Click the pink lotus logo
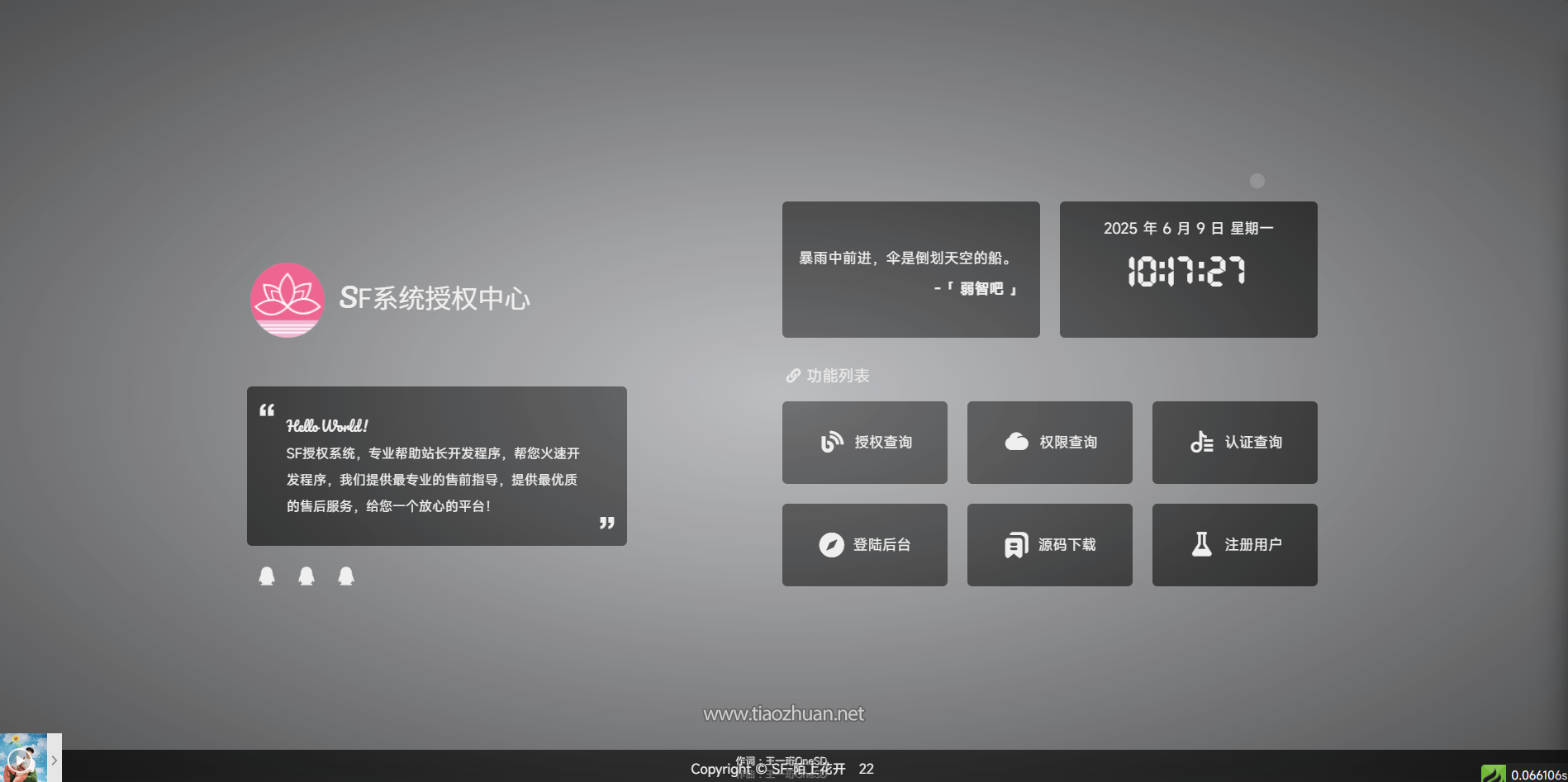Image resolution: width=1568 pixels, height=782 pixels. 287,300
